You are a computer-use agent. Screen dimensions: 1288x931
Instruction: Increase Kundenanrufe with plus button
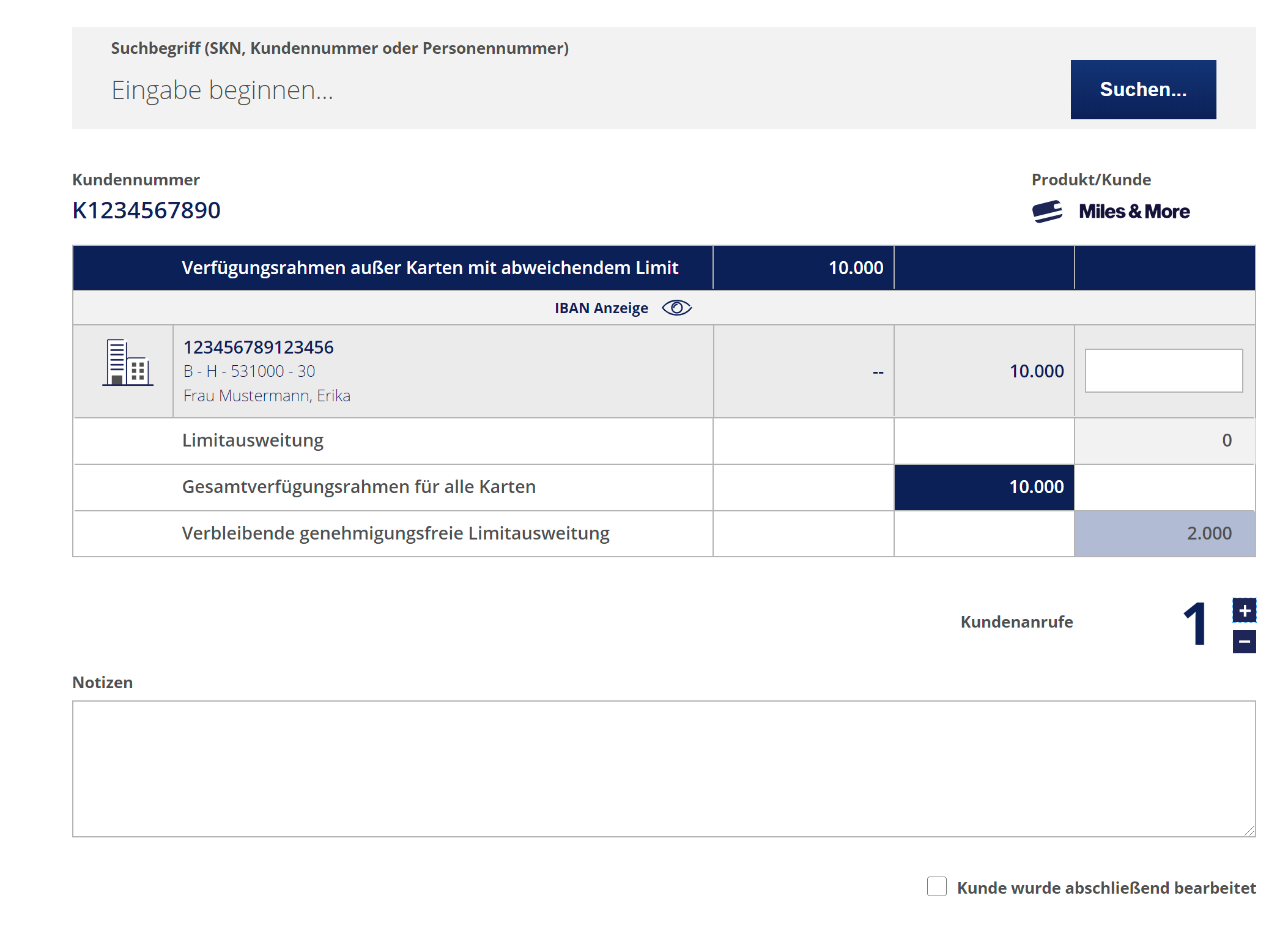1244,610
